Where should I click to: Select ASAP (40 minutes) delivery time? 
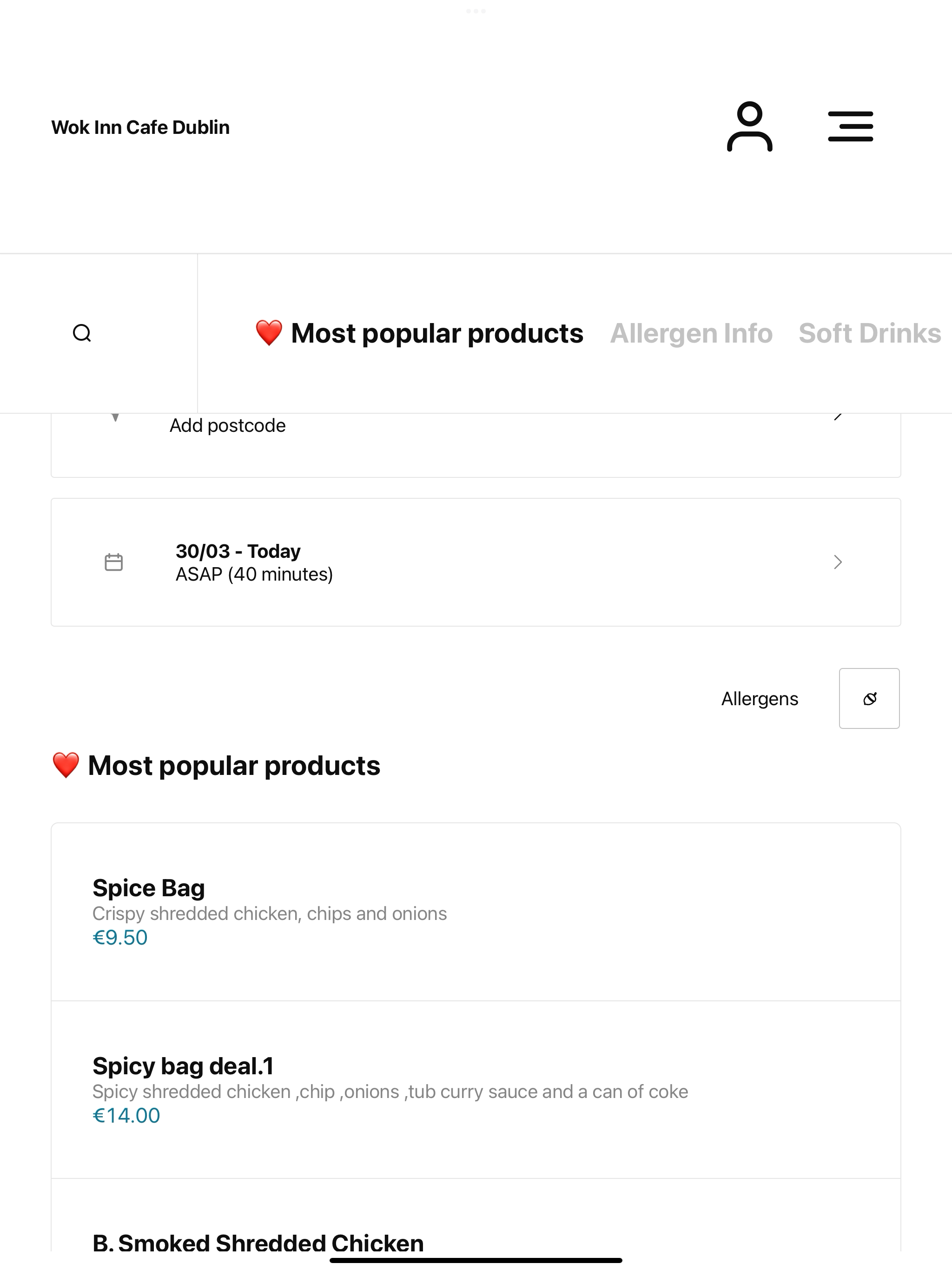click(x=254, y=574)
